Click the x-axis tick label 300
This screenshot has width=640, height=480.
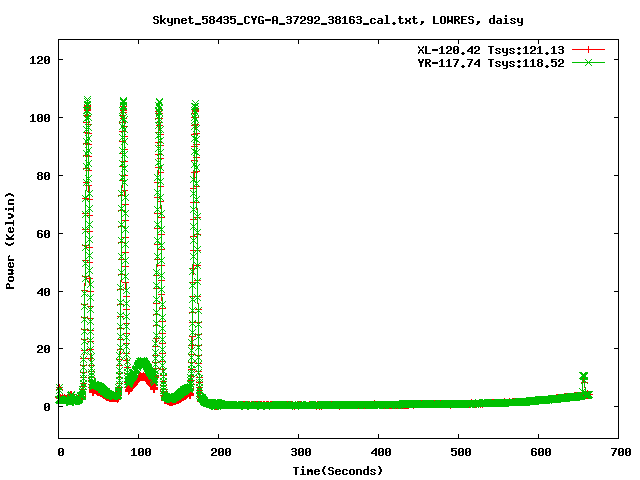(x=300, y=452)
